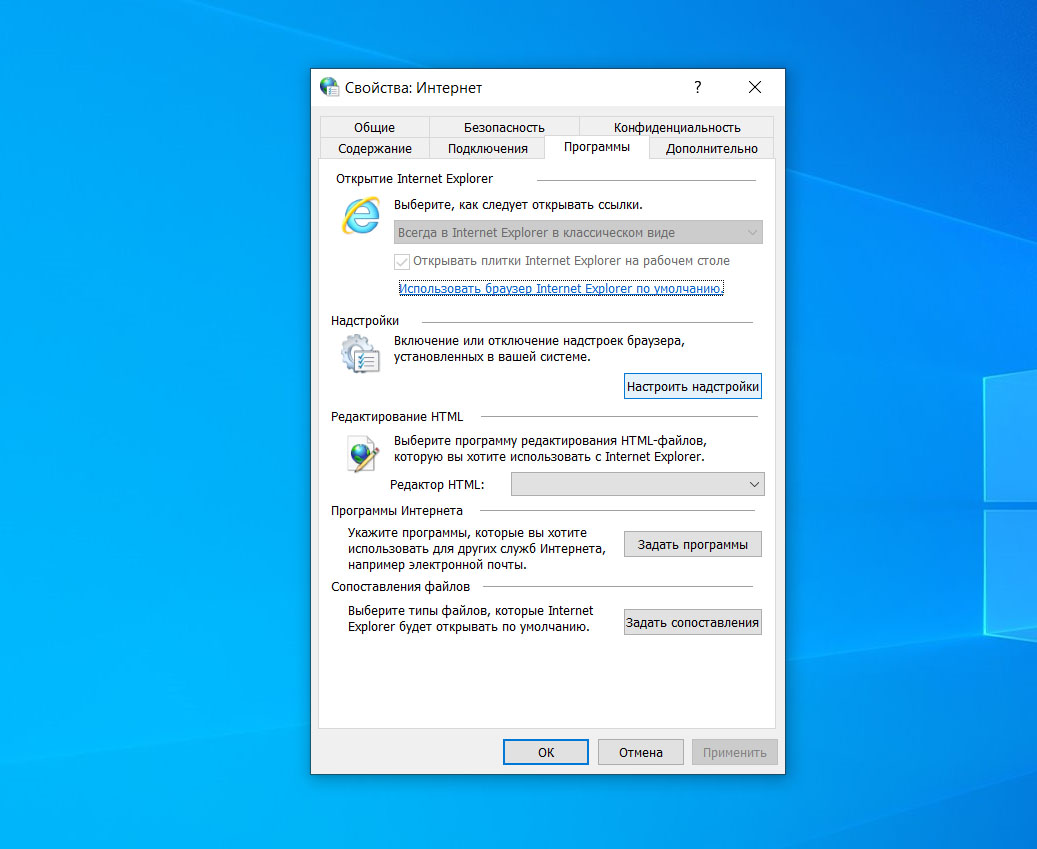Open the Редактор HTML dropdown
Image resolution: width=1037 pixels, height=849 pixels.
tap(637, 483)
